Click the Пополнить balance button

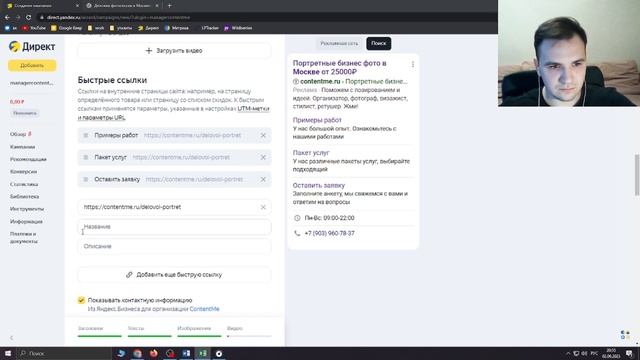tap(24, 113)
